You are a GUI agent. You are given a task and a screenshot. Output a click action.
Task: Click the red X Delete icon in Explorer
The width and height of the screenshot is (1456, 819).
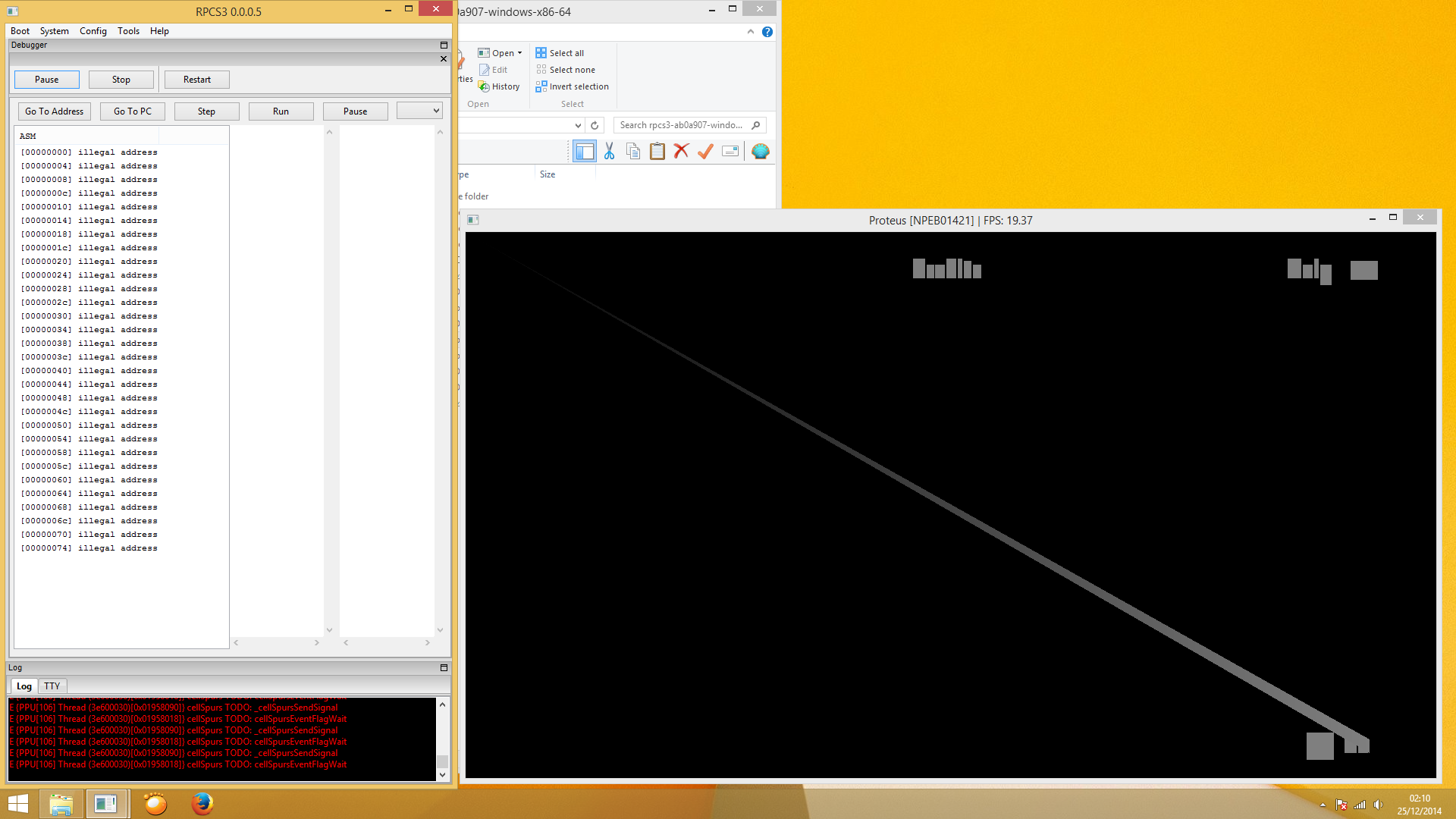pos(681,152)
